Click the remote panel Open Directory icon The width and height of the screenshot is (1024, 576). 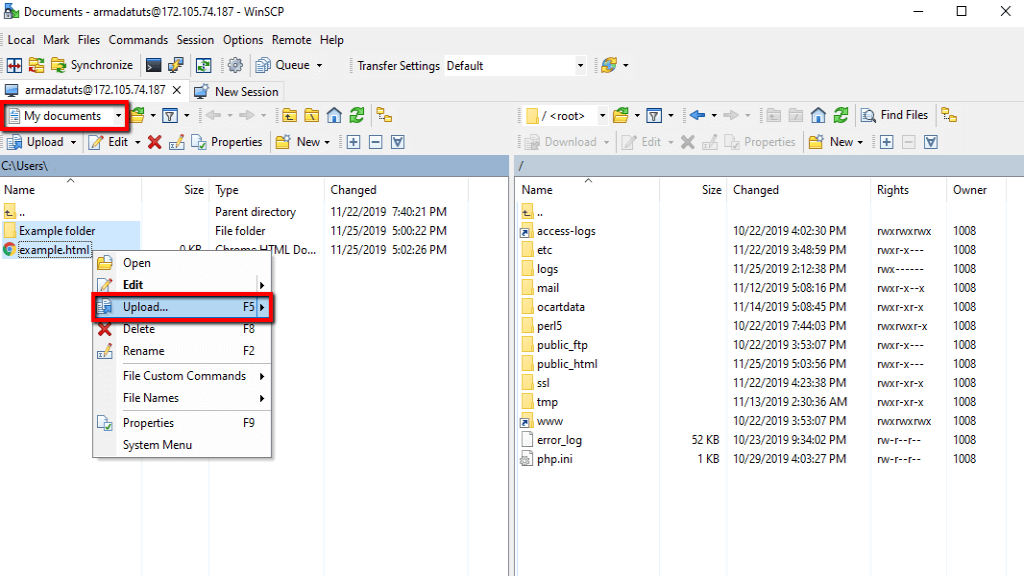[621, 116]
